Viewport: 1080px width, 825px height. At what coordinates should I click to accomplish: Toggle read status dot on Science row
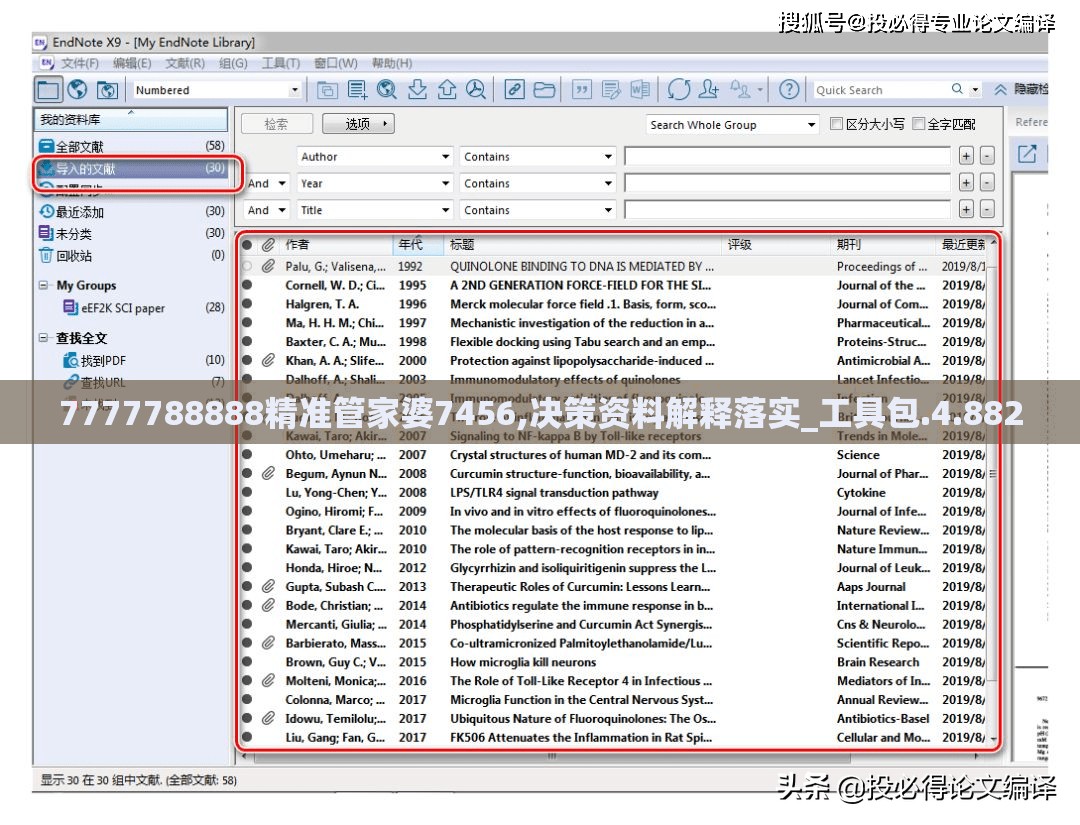click(247, 455)
